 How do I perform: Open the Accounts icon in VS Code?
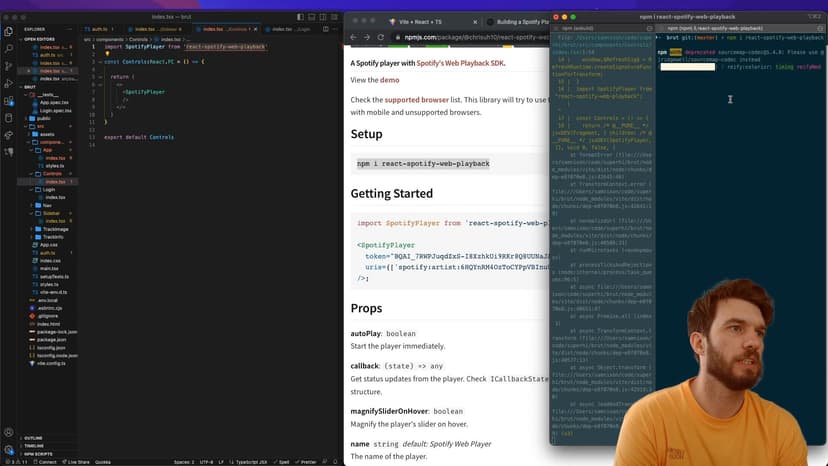click(x=8, y=432)
